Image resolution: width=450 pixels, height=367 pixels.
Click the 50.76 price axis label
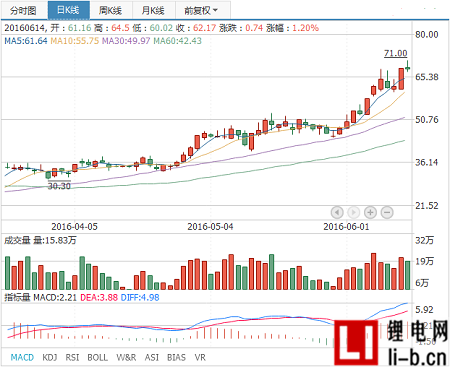pos(427,120)
